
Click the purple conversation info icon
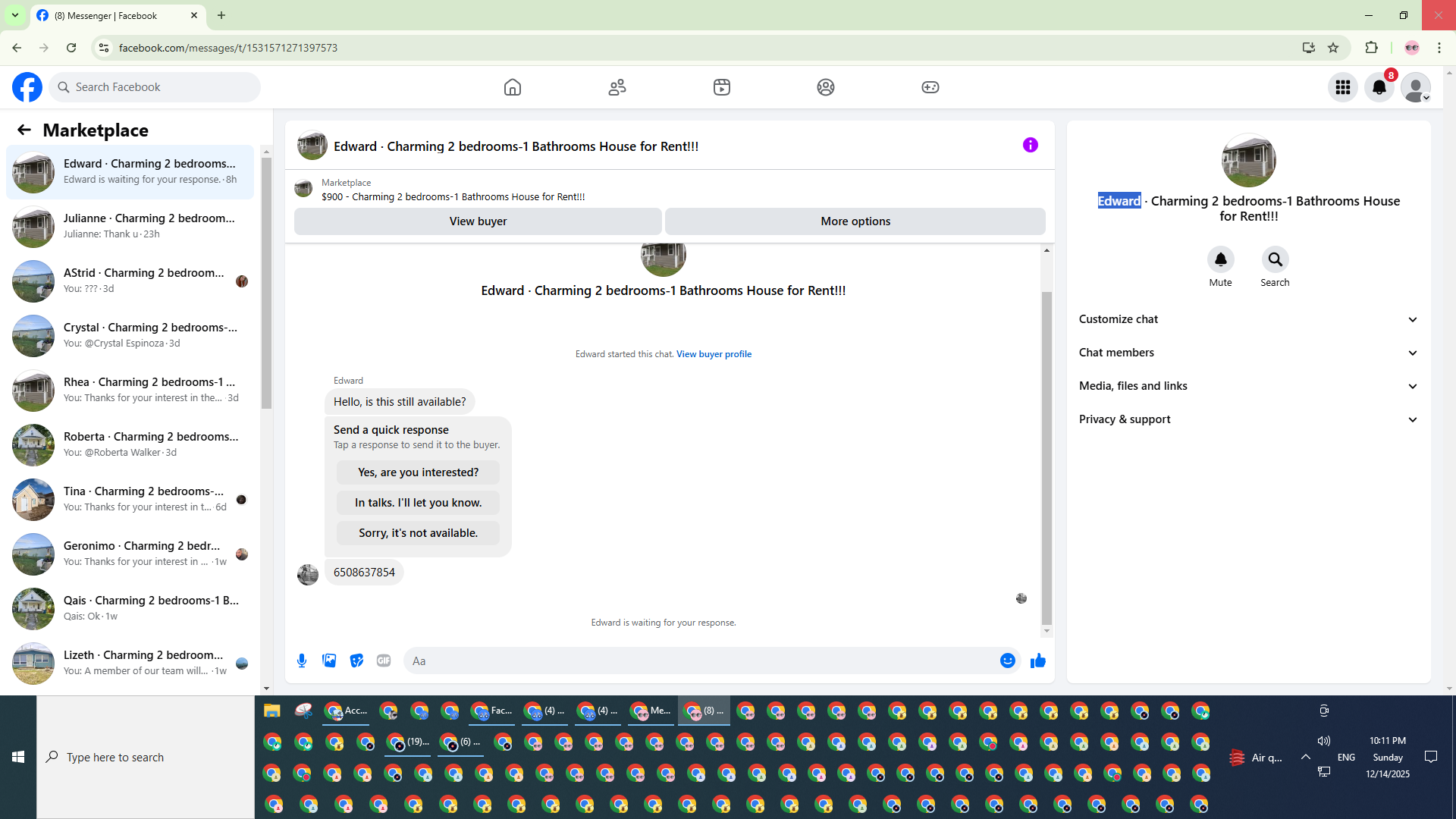coord(1030,145)
